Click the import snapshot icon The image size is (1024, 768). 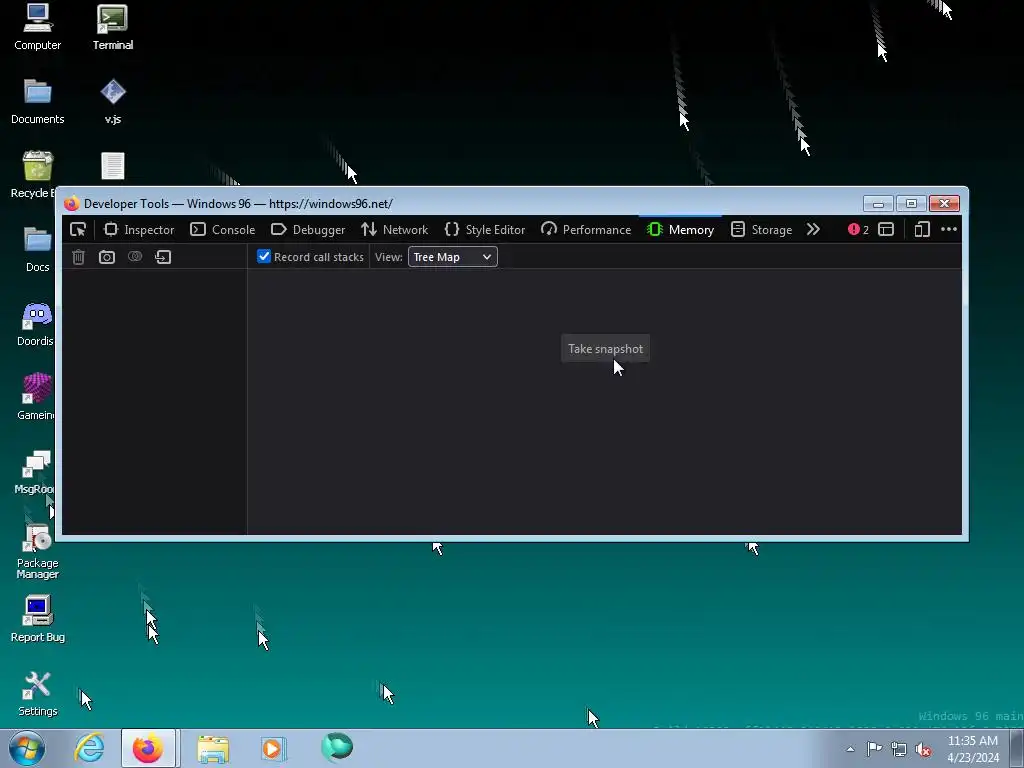163,257
